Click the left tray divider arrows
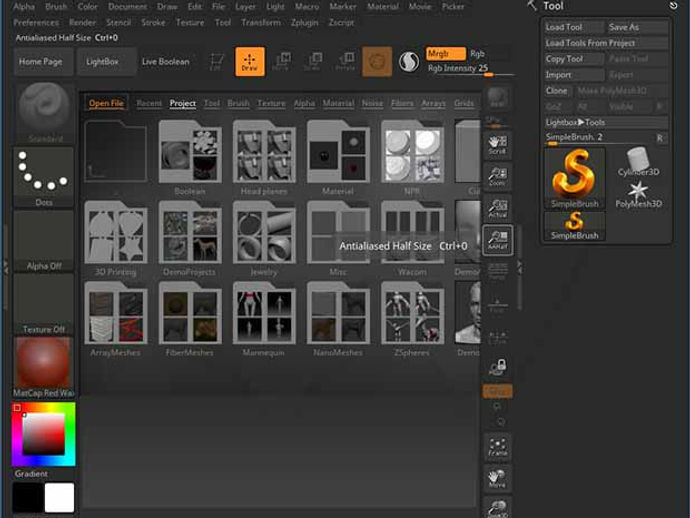 [6, 267]
